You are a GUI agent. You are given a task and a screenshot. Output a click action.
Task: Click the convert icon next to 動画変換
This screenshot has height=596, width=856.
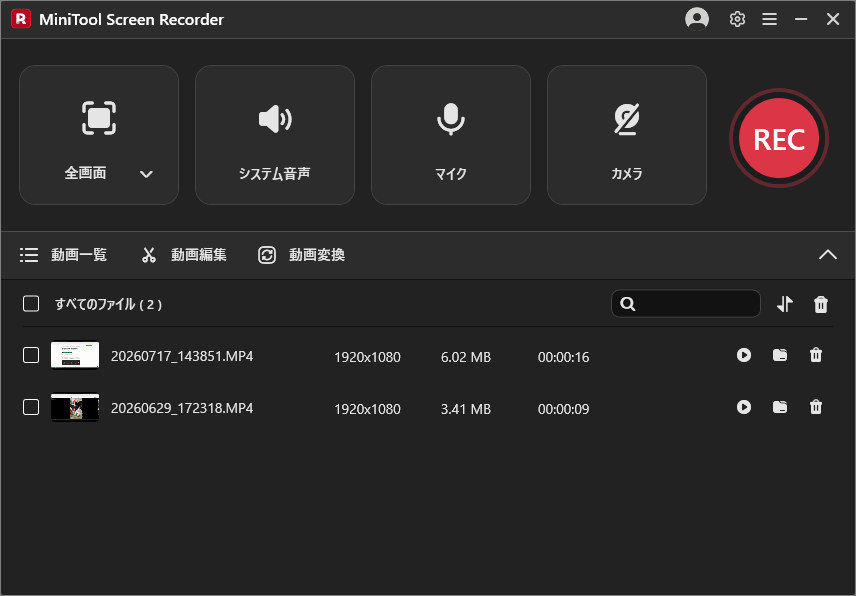click(x=267, y=255)
